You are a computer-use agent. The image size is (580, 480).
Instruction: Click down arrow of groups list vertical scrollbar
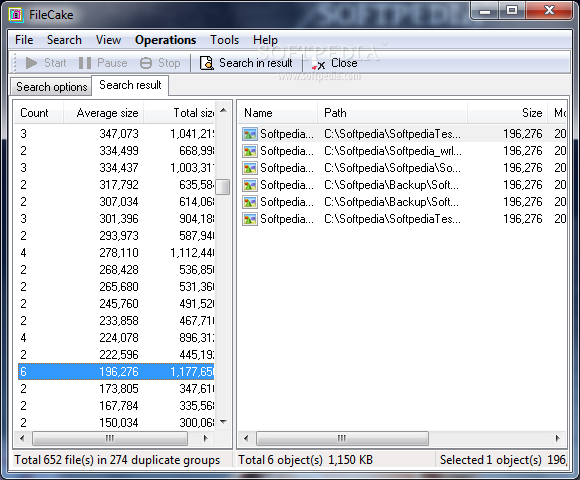click(x=223, y=422)
